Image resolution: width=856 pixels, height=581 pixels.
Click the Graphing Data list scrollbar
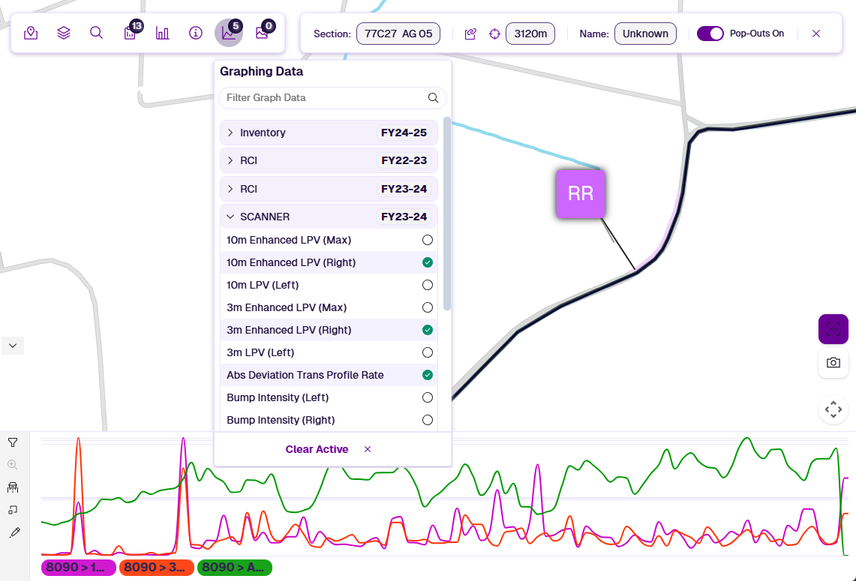447,214
